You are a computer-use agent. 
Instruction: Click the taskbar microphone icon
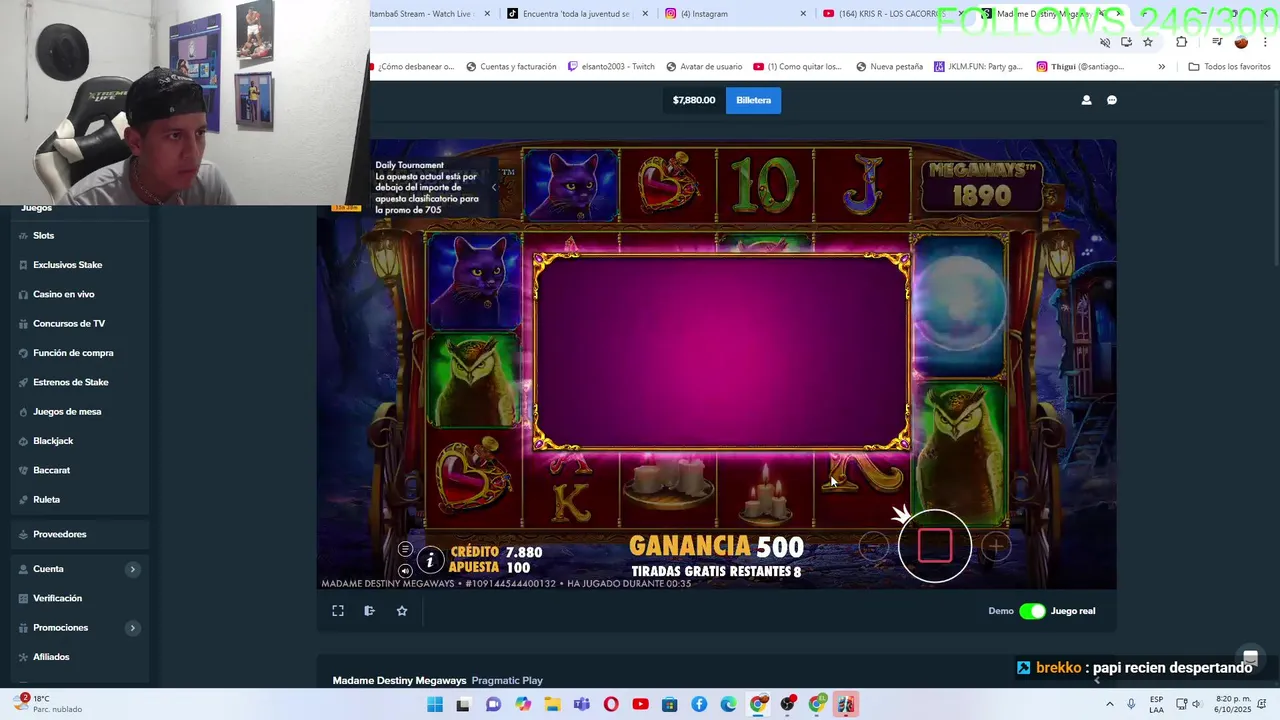tap(1131, 705)
